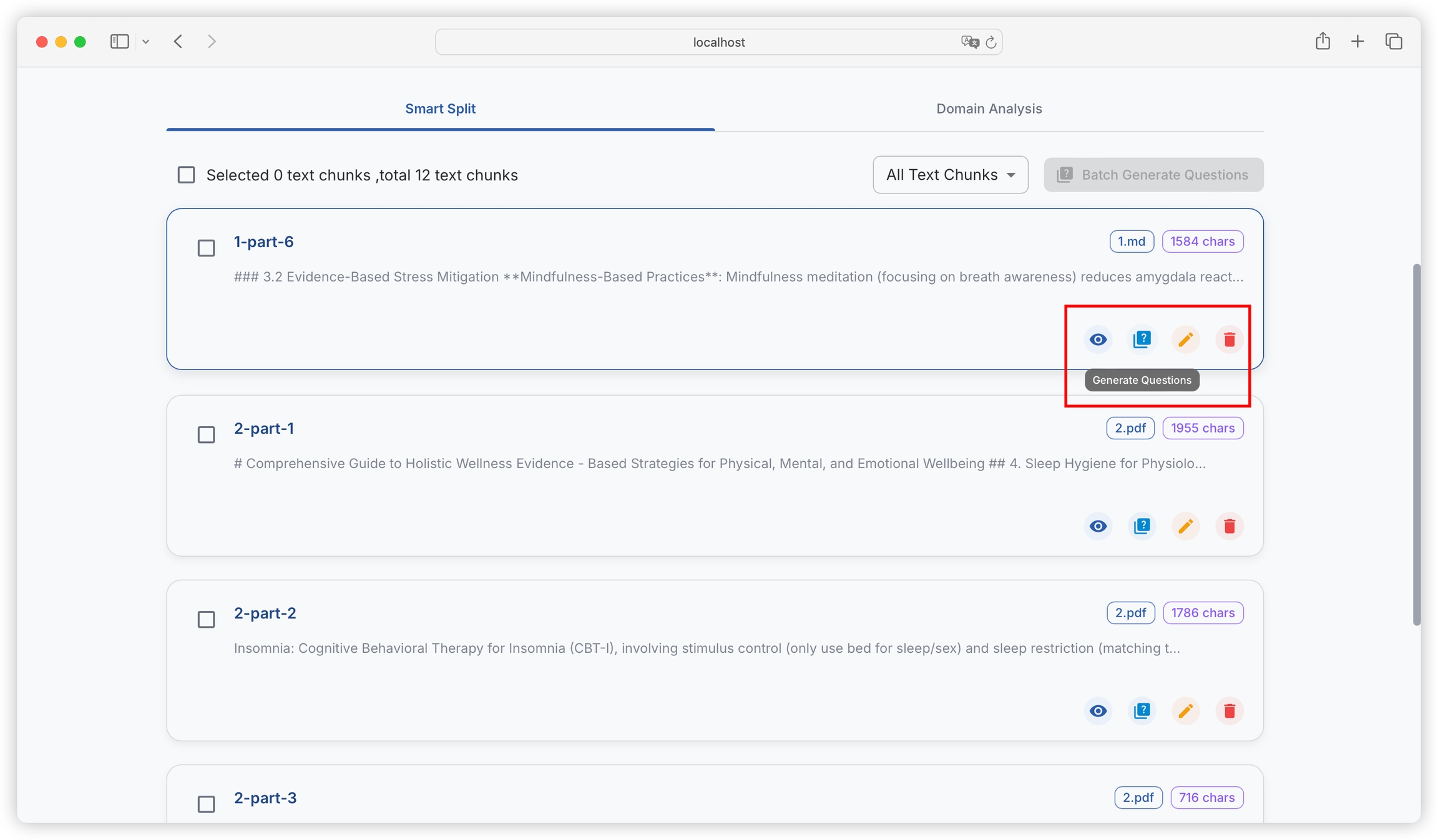The image size is (1438, 840).
Task: Open the All Text Chunks dropdown
Action: [x=950, y=175]
